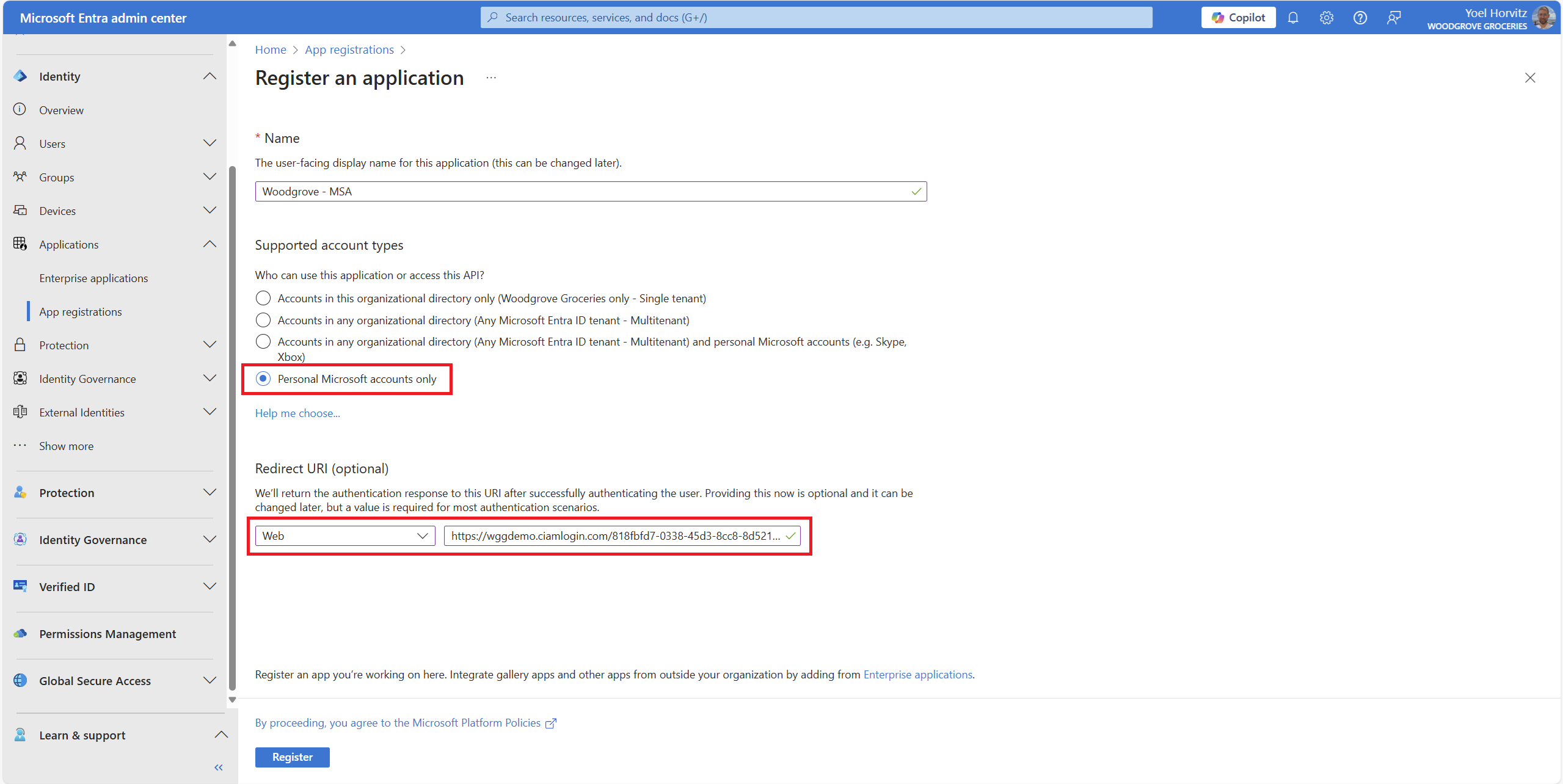This screenshot has width=1563, height=784.
Task: Click the Copilot button
Action: [x=1238, y=18]
